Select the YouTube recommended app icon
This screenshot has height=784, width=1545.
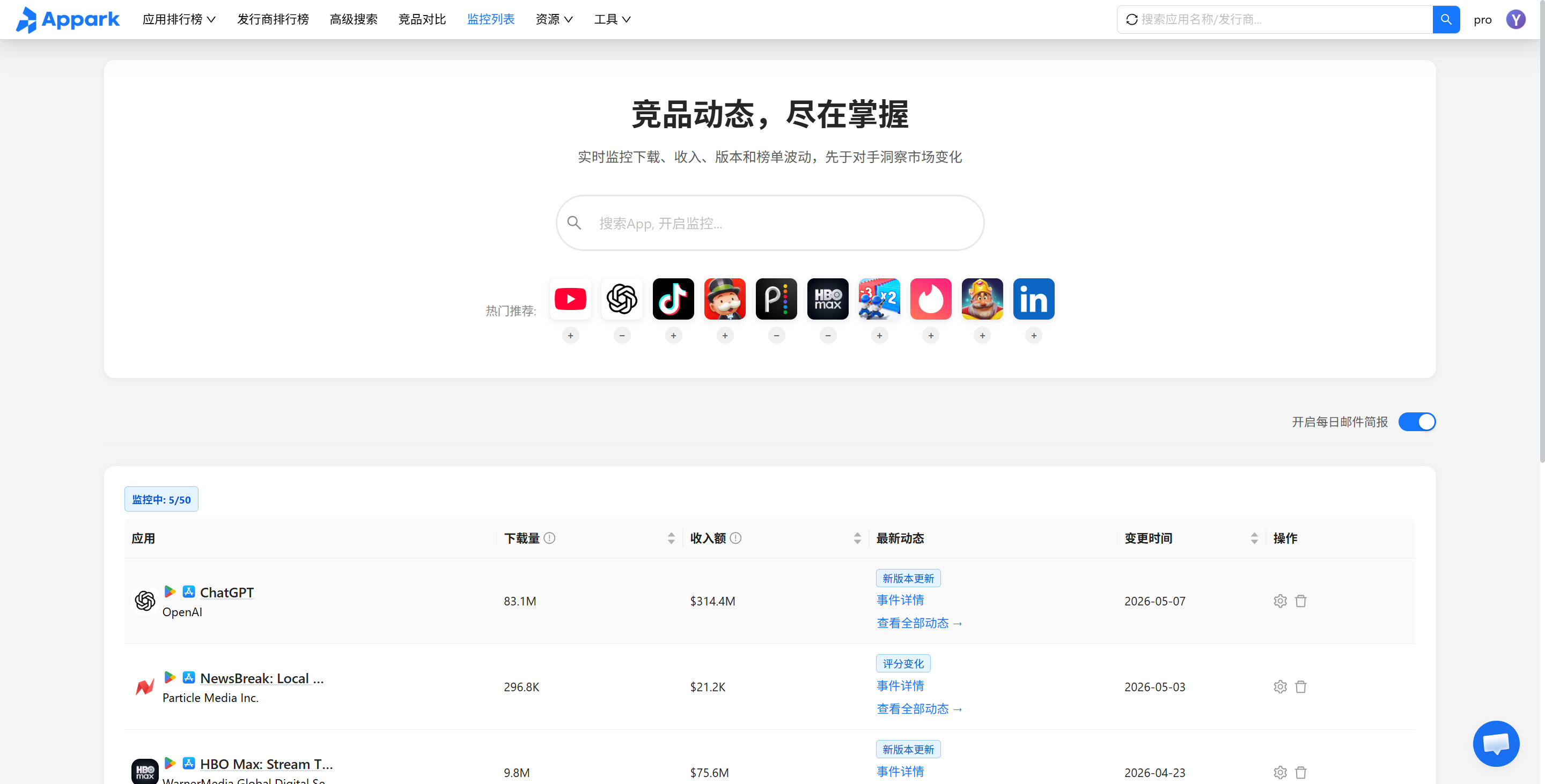pyautogui.click(x=570, y=299)
